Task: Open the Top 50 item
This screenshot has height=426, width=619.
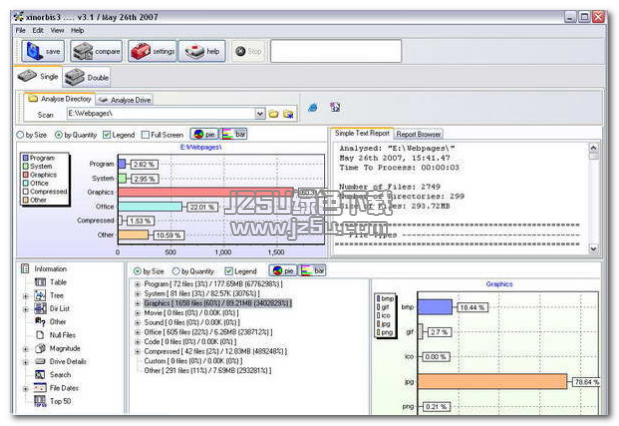Action: pyautogui.click(x=53, y=401)
